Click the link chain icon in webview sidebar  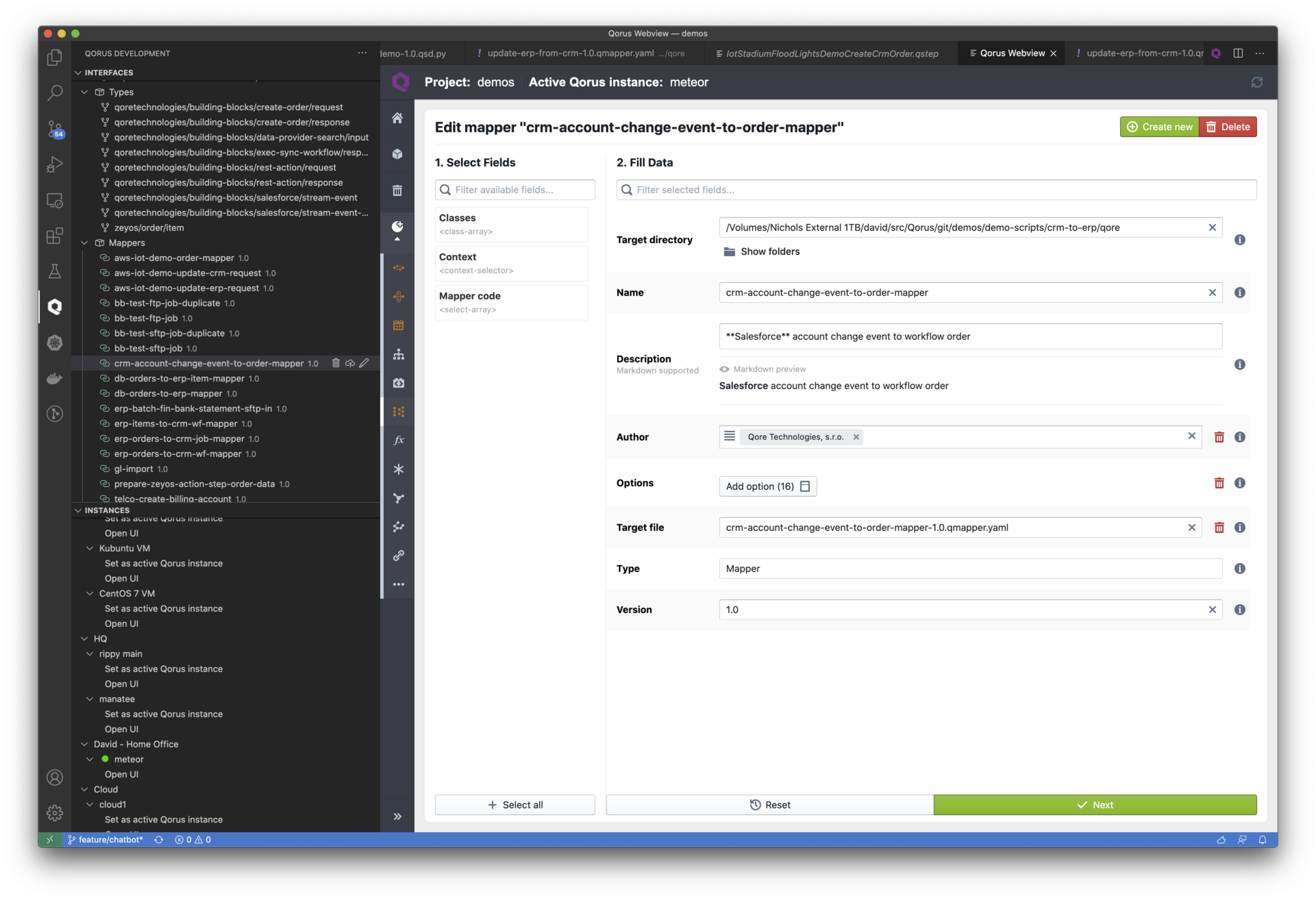pyautogui.click(x=398, y=556)
